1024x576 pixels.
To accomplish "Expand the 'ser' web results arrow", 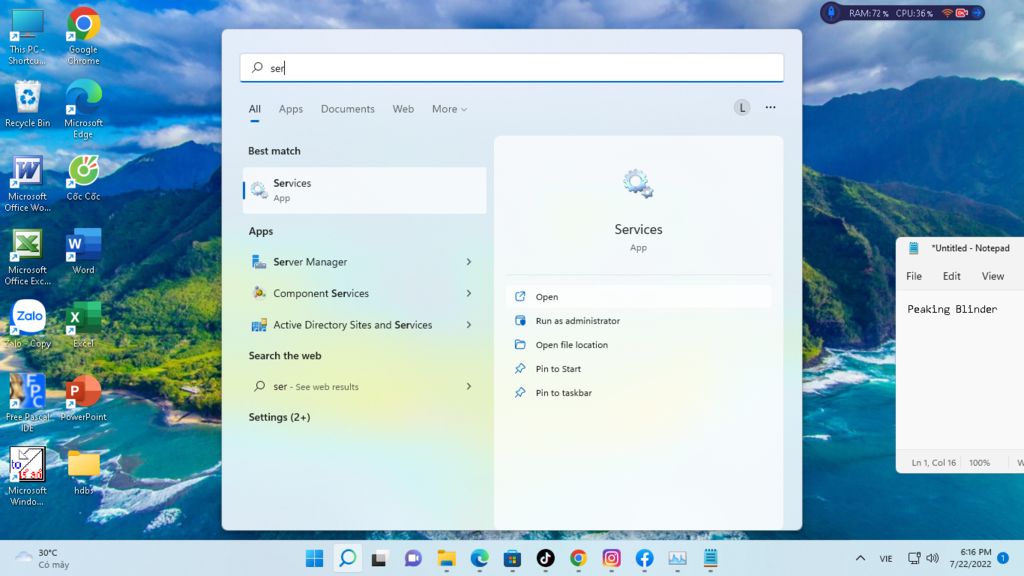I will pos(469,387).
